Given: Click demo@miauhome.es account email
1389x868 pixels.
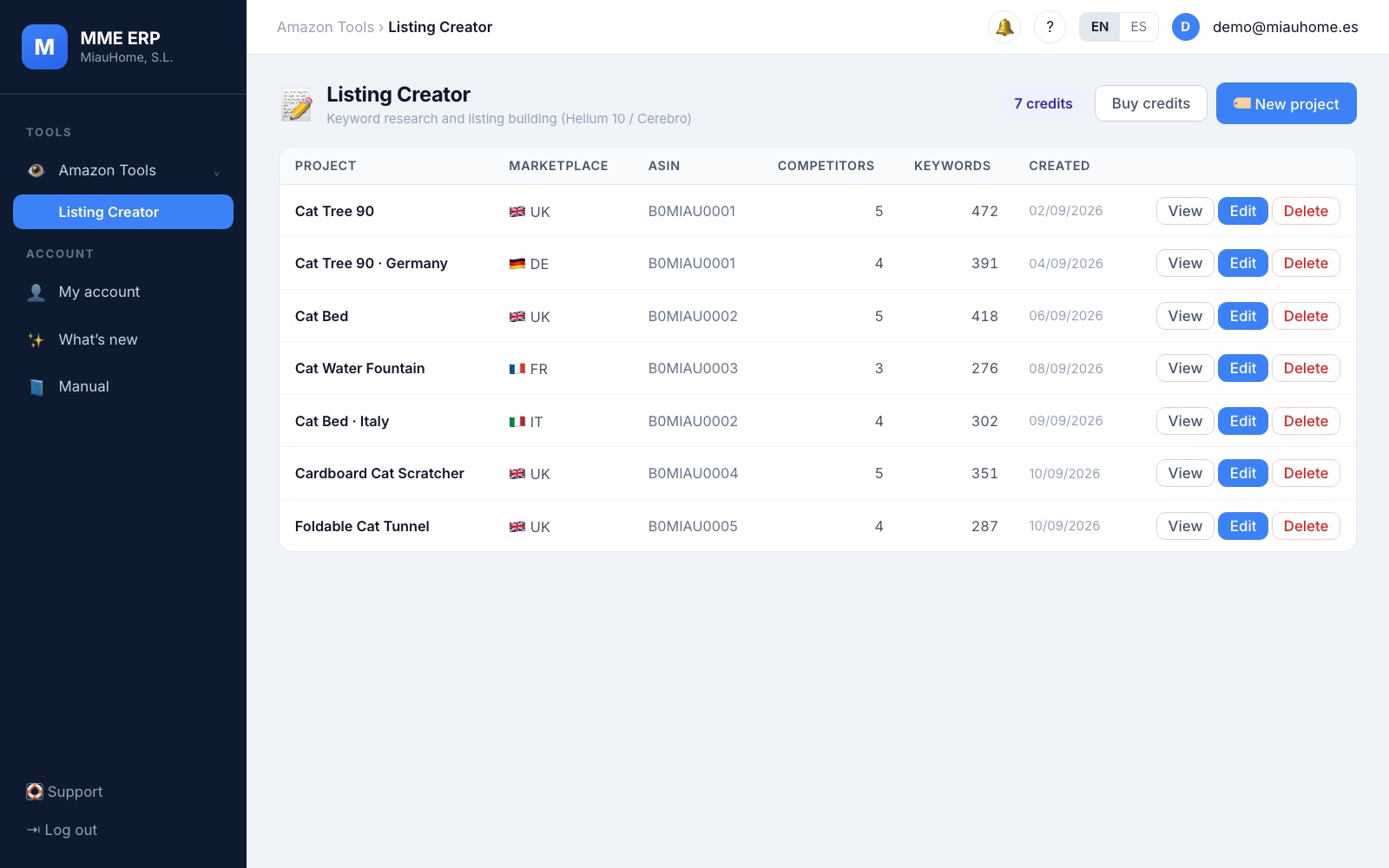Looking at the screenshot, I should click(x=1285, y=27).
